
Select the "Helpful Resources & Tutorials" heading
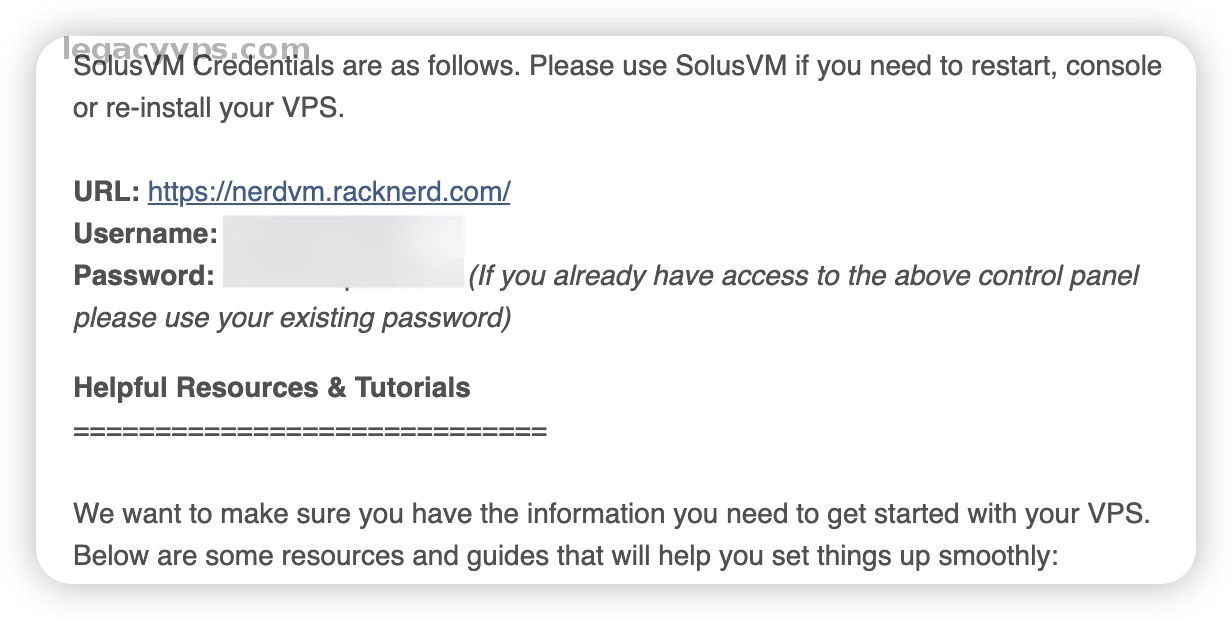pos(272,387)
